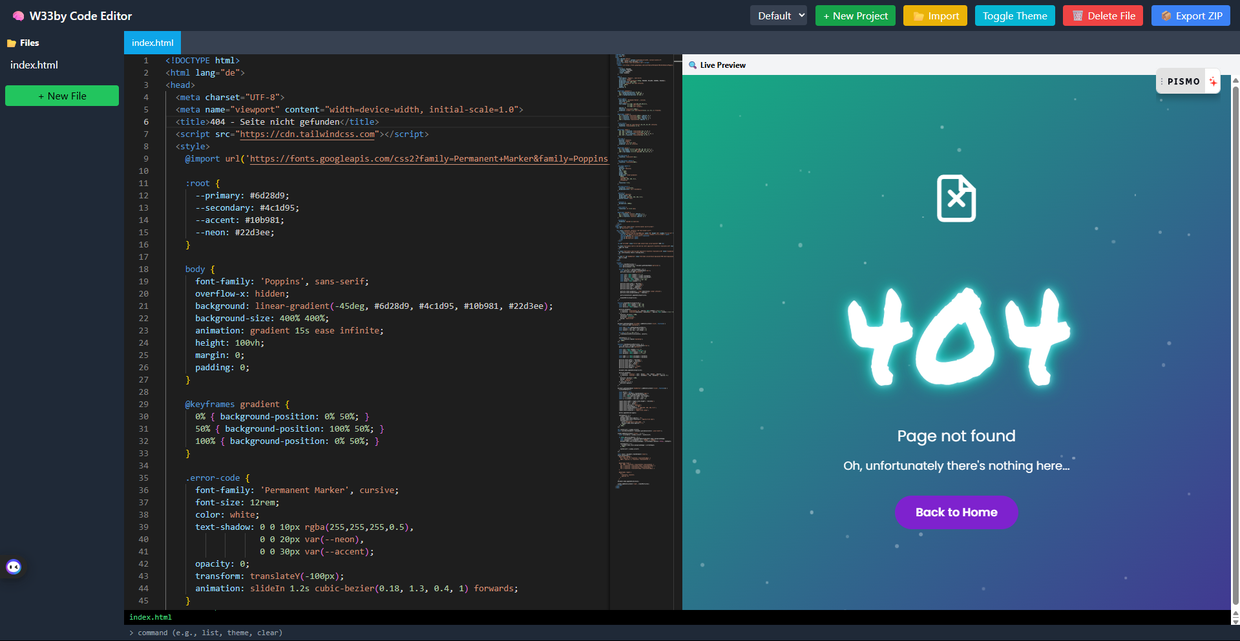The image size is (1240, 641).
Task: Click the Google Fonts @import URL
Action: (427, 159)
